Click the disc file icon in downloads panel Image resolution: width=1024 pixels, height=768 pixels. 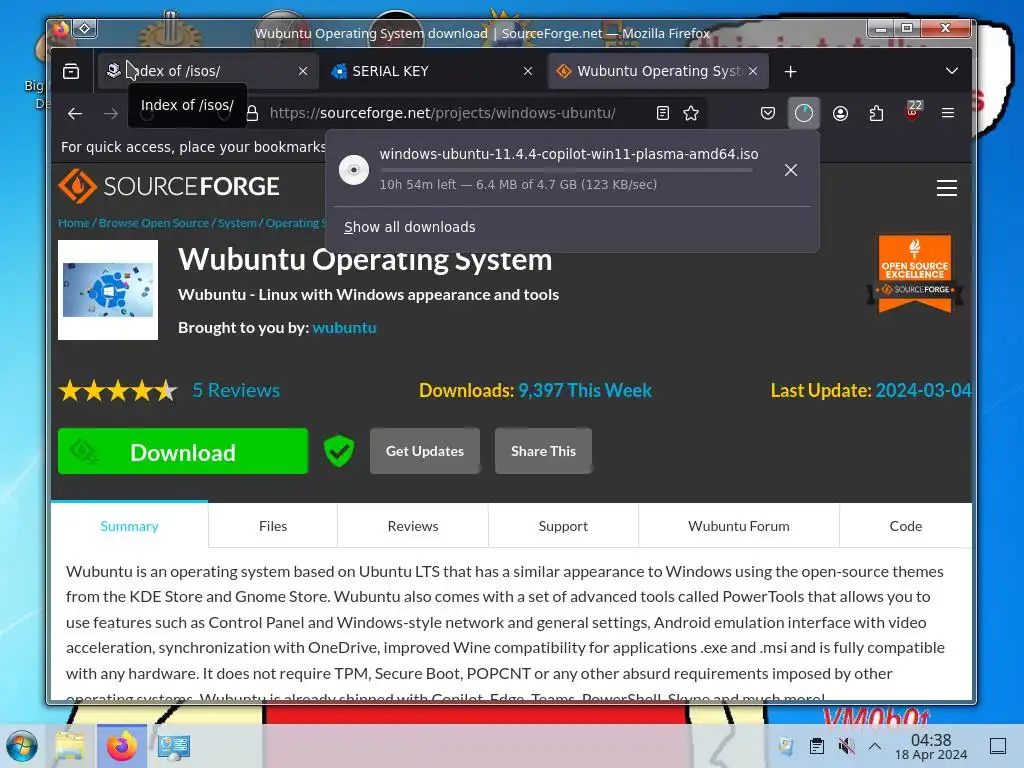tap(354, 170)
